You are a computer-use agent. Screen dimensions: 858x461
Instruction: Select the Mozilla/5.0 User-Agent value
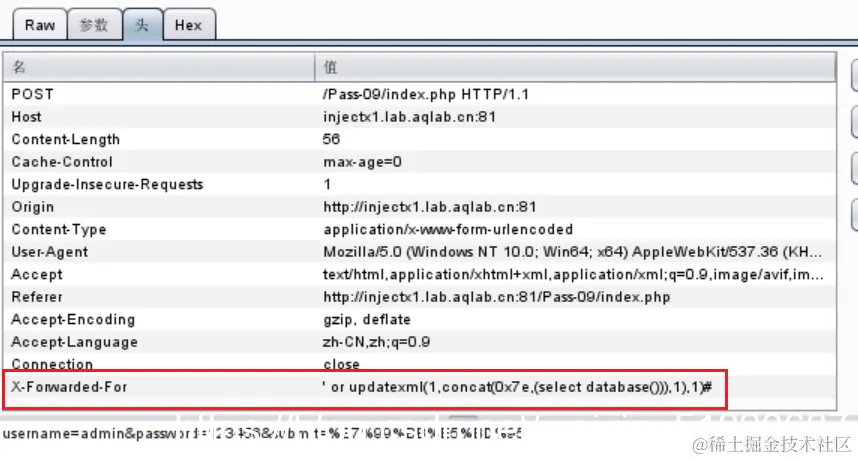pos(572,252)
